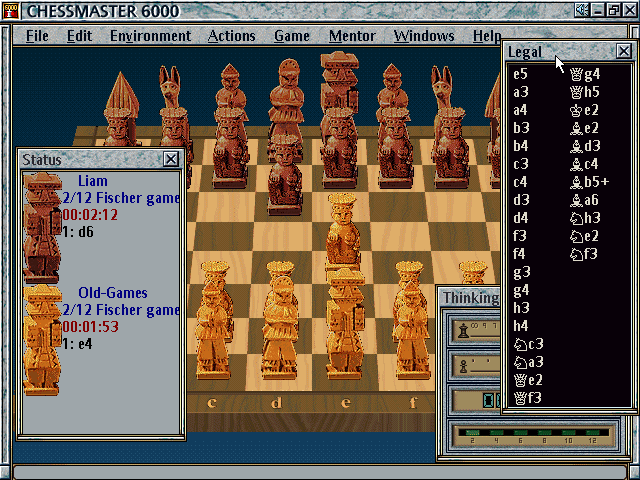Open the Mentor menu

point(352,36)
